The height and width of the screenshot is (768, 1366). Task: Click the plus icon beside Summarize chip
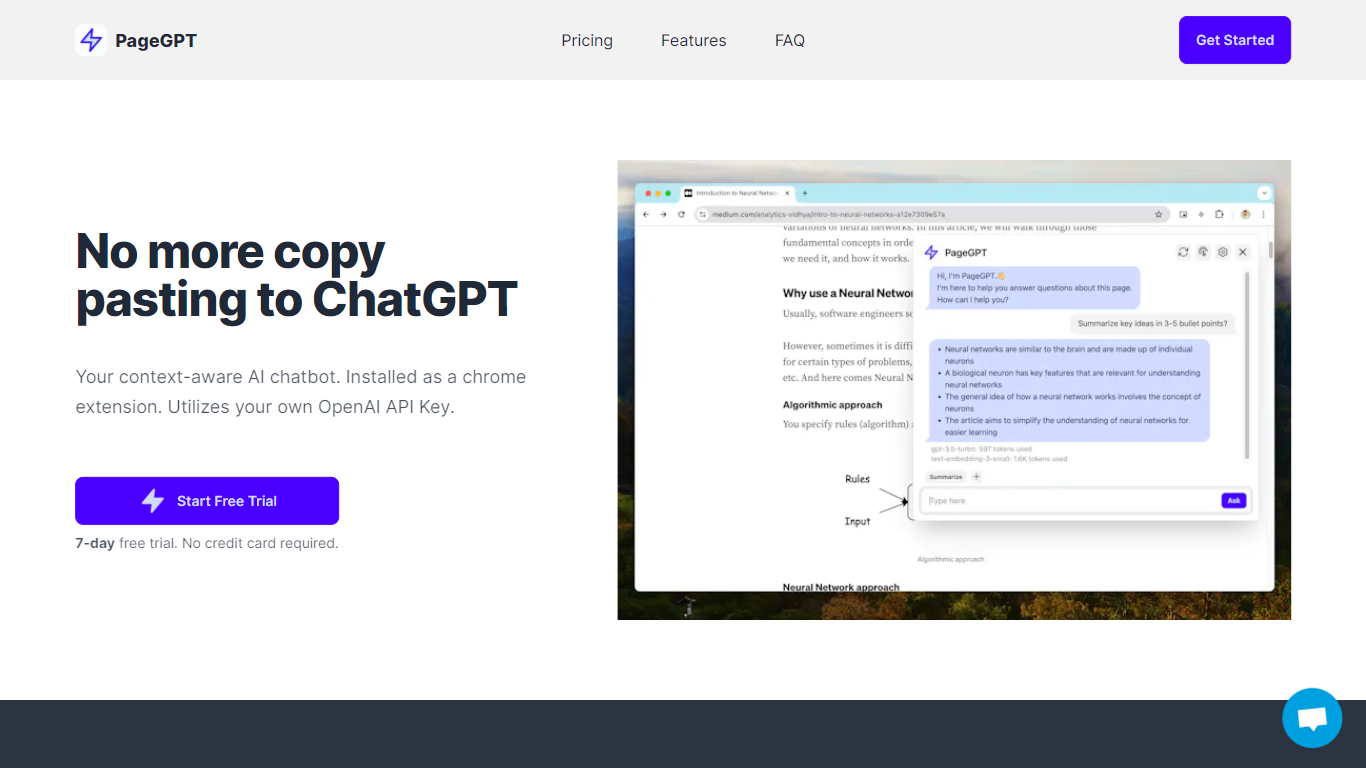[977, 477]
